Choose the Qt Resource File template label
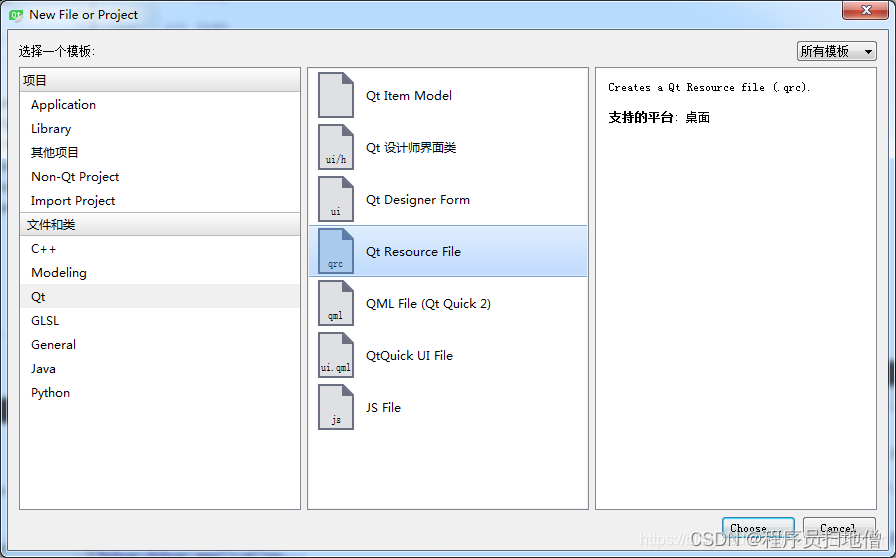This screenshot has height=558, width=896. [x=414, y=252]
